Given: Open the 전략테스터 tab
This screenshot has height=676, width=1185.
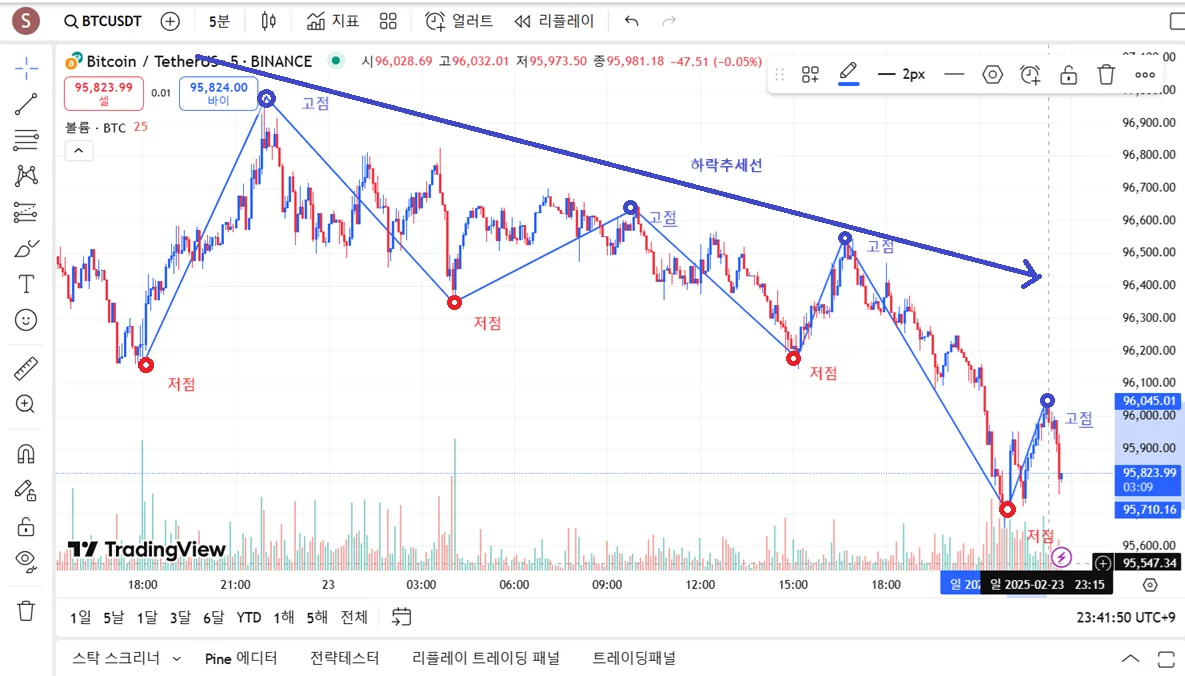Looking at the screenshot, I should tap(345, 658).
